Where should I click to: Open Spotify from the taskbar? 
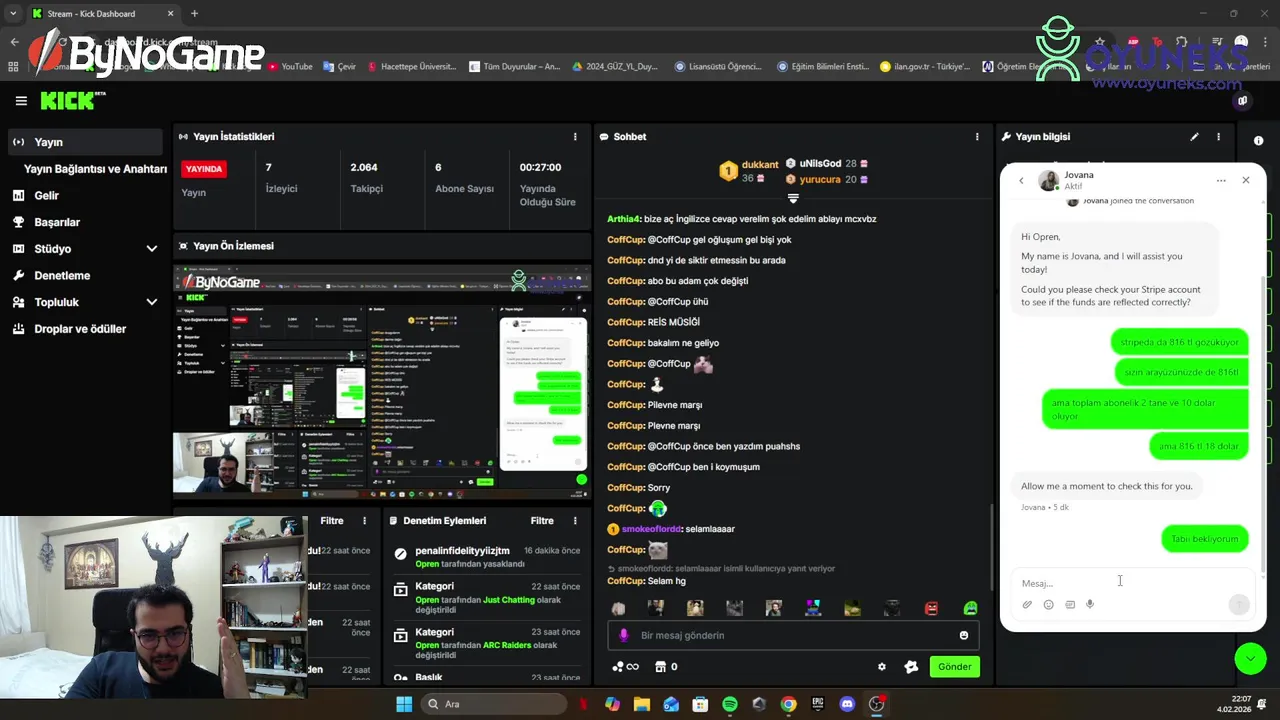(730, 704)
